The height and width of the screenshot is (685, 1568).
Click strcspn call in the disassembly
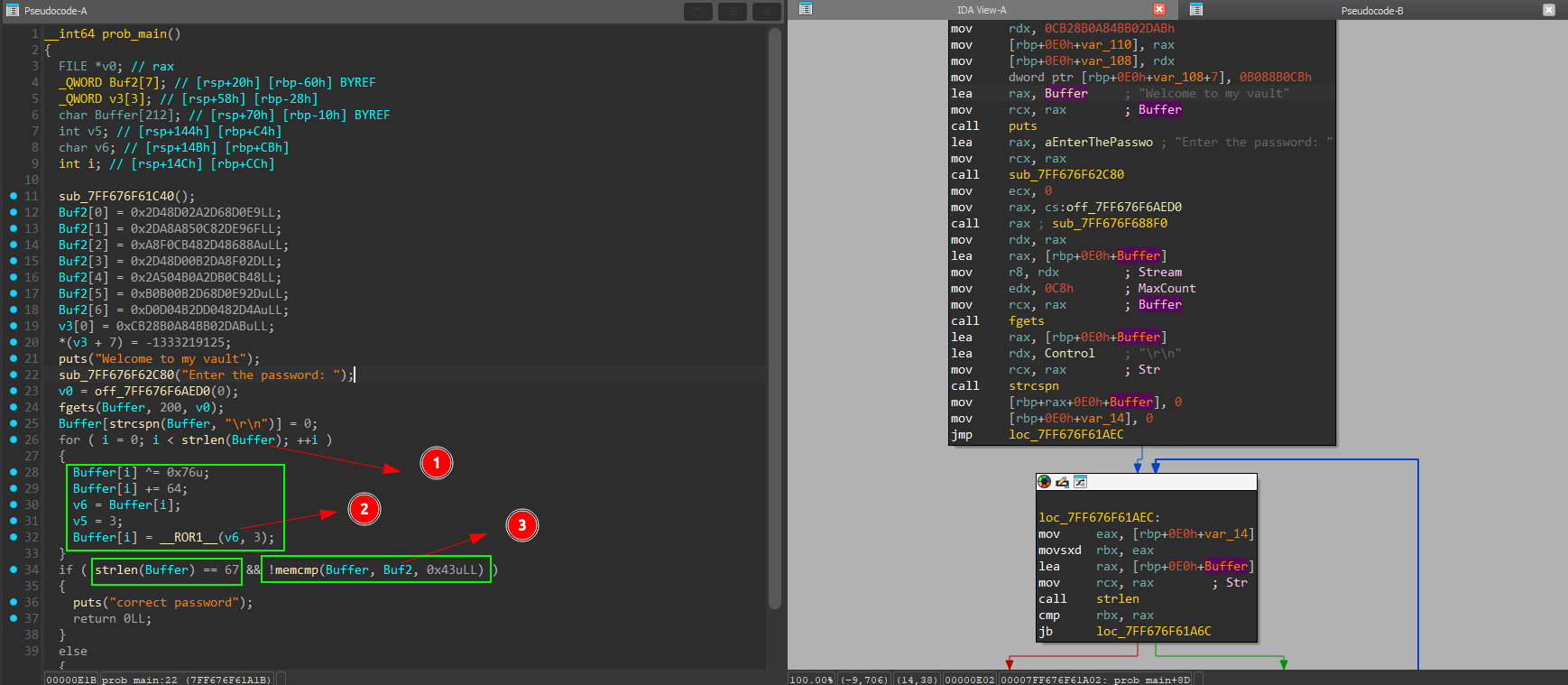pos(1034,386)
